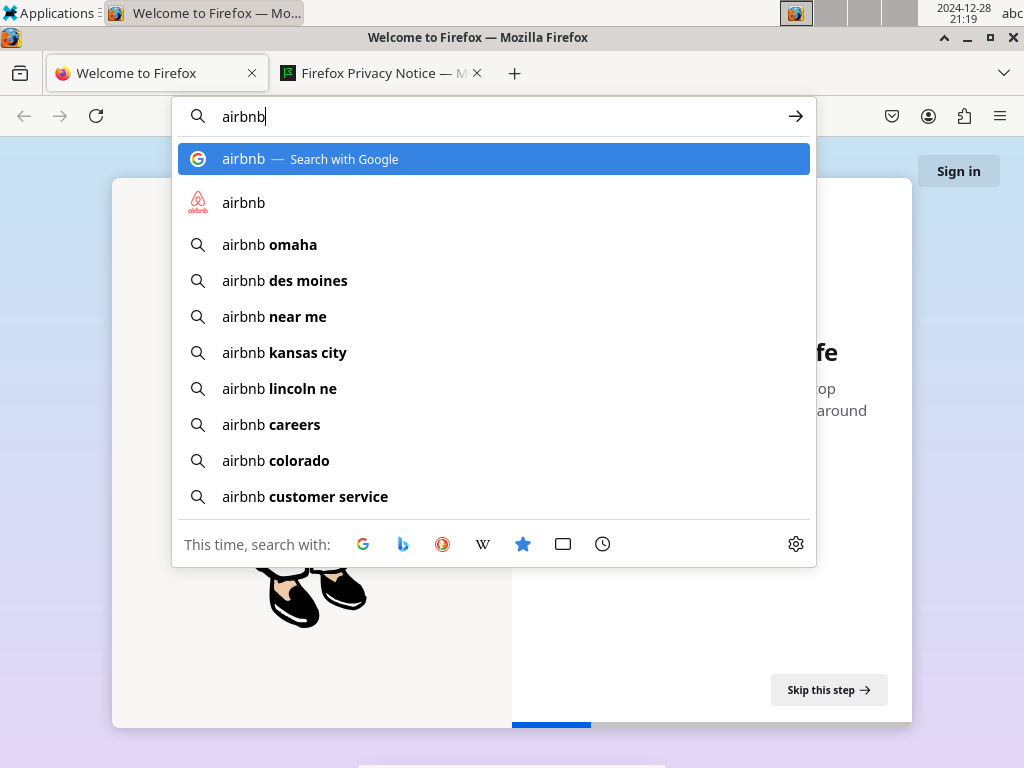Search open Tabs with the tab icon
Viewport: 1024px width, 768px height.
point(563,544)
